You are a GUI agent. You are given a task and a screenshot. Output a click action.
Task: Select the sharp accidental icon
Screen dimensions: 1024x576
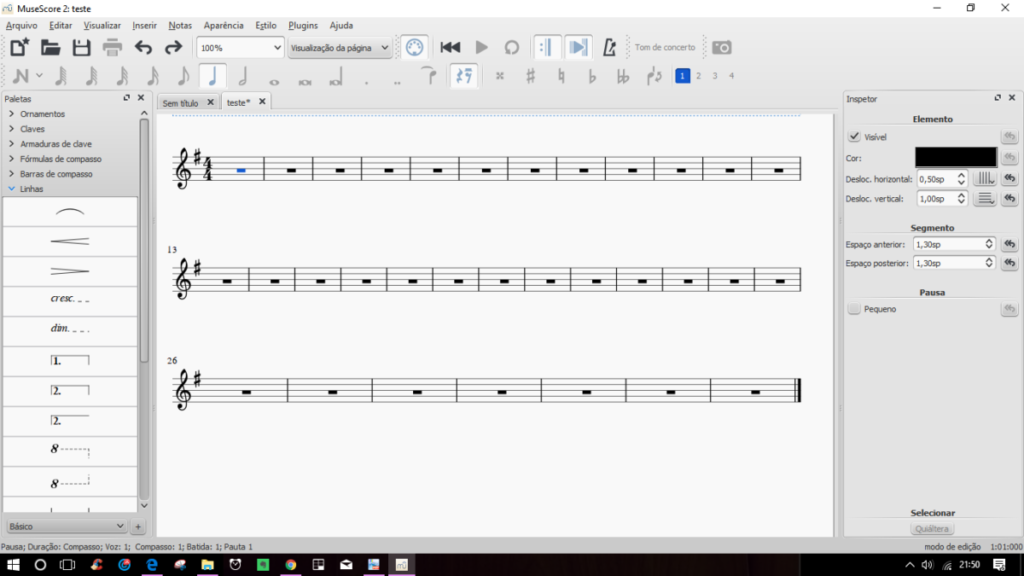530,76
